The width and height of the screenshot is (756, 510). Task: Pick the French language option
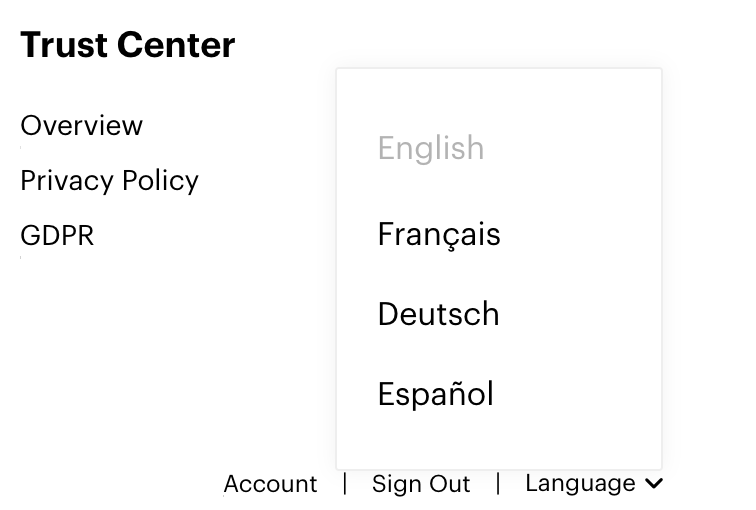[439, 235]
